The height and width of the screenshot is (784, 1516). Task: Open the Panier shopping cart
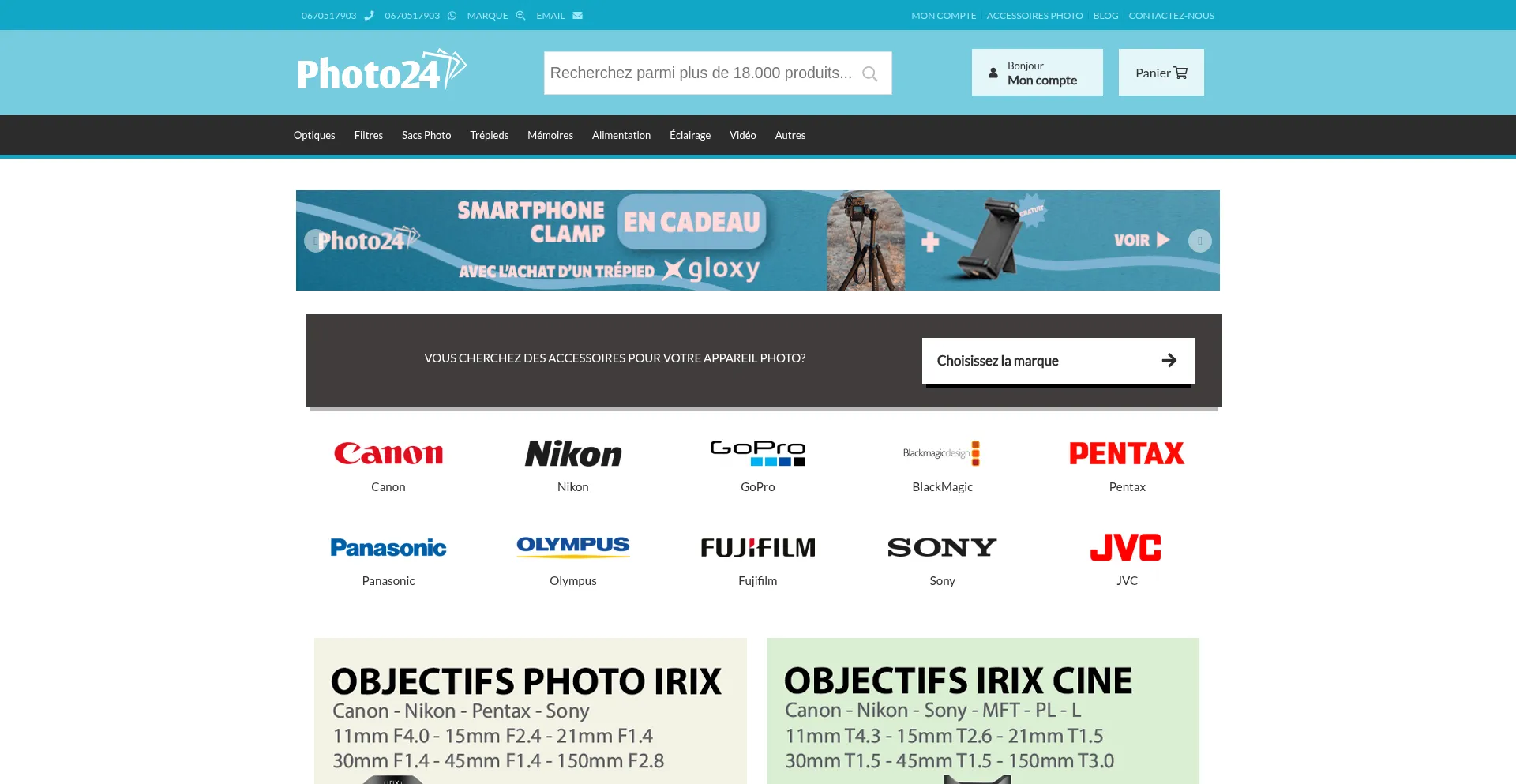1161,73
